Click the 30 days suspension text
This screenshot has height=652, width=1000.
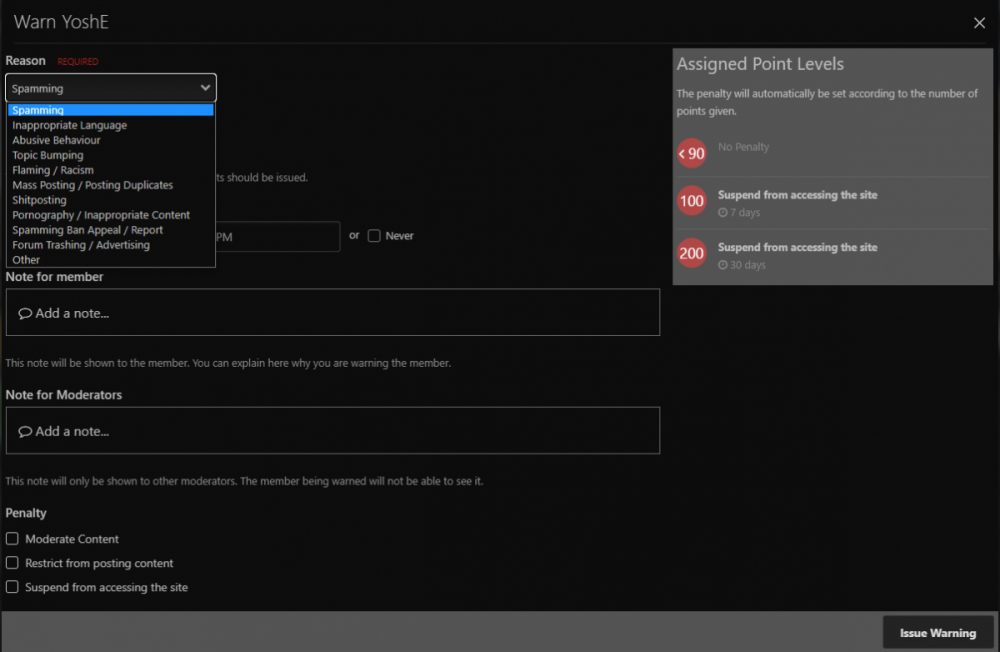click(747, 265)
